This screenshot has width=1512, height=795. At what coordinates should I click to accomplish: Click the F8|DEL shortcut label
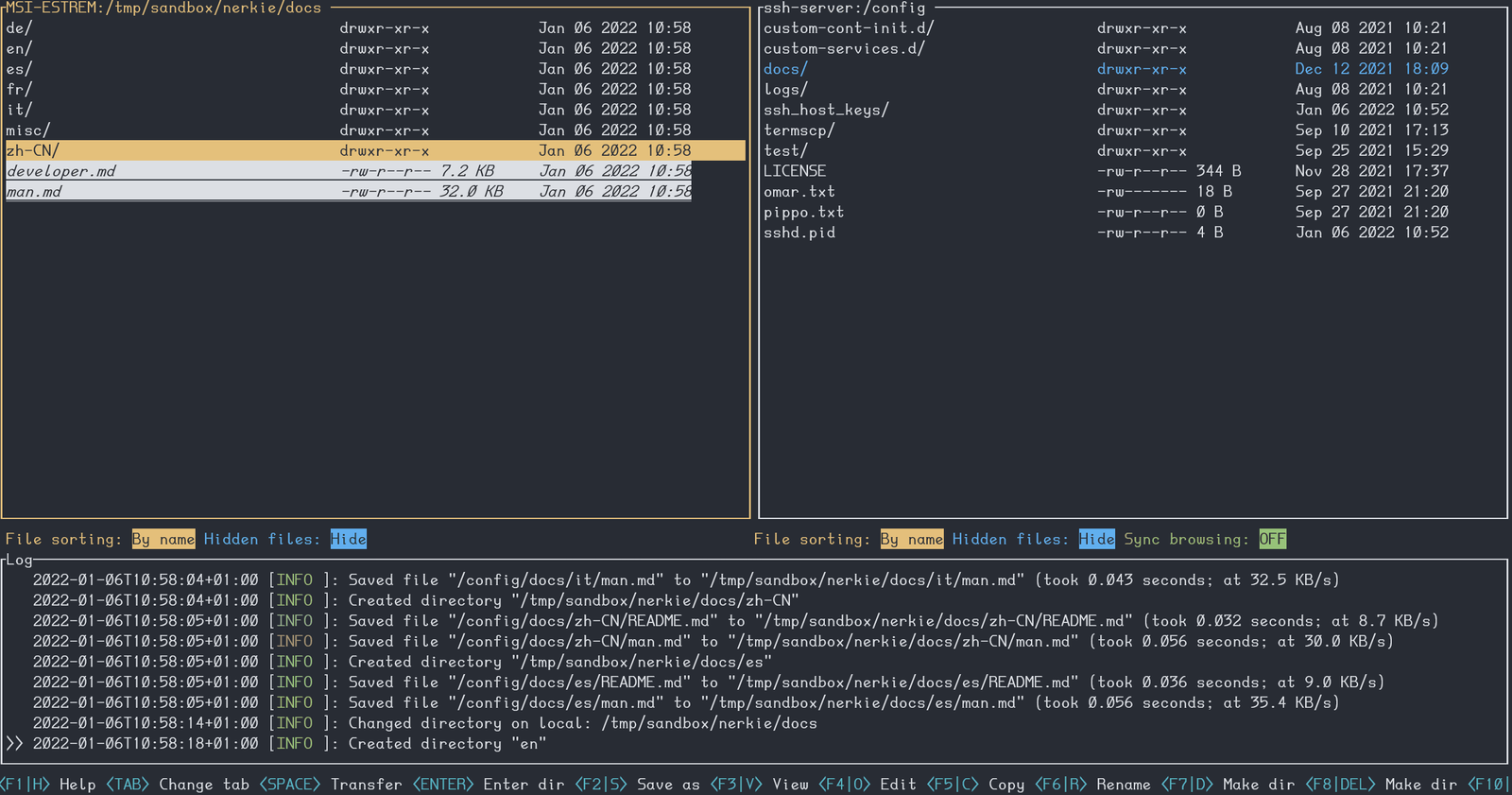1338,785
